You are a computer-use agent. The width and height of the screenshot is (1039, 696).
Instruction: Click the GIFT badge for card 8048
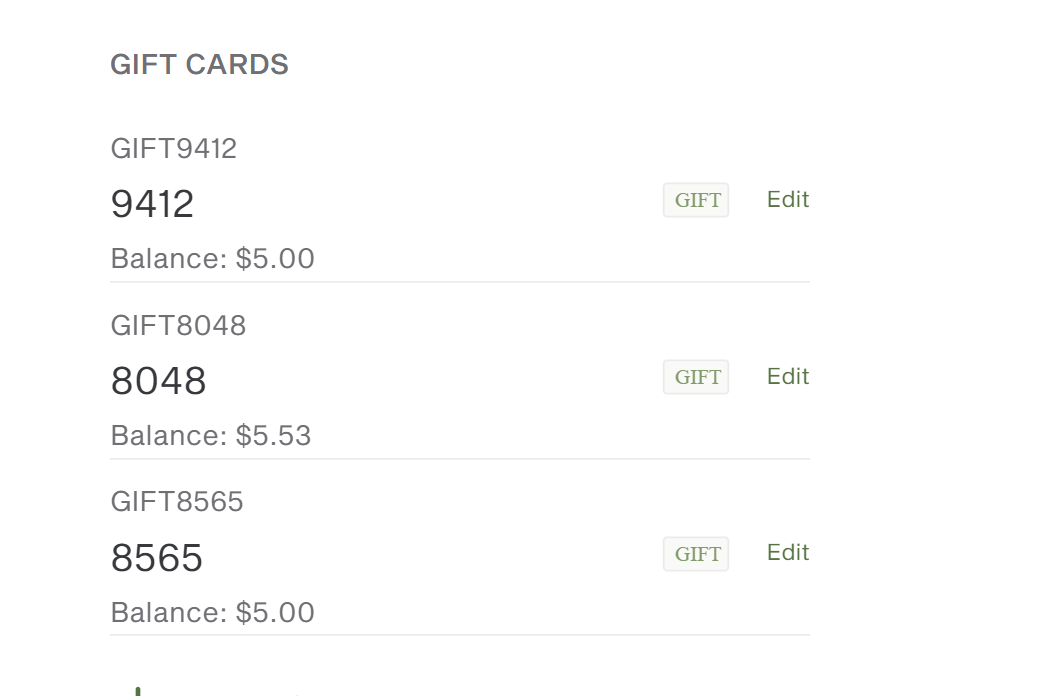click(x=696, y=377)
